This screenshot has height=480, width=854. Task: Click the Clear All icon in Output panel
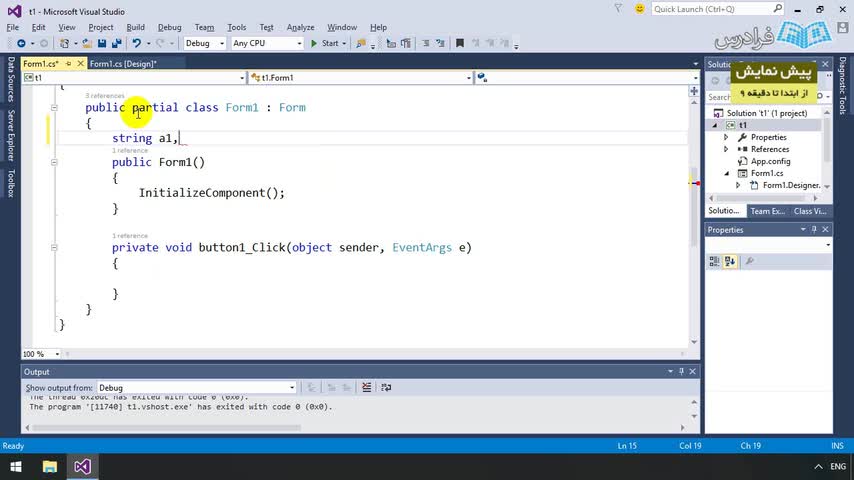tap(367, 387)
